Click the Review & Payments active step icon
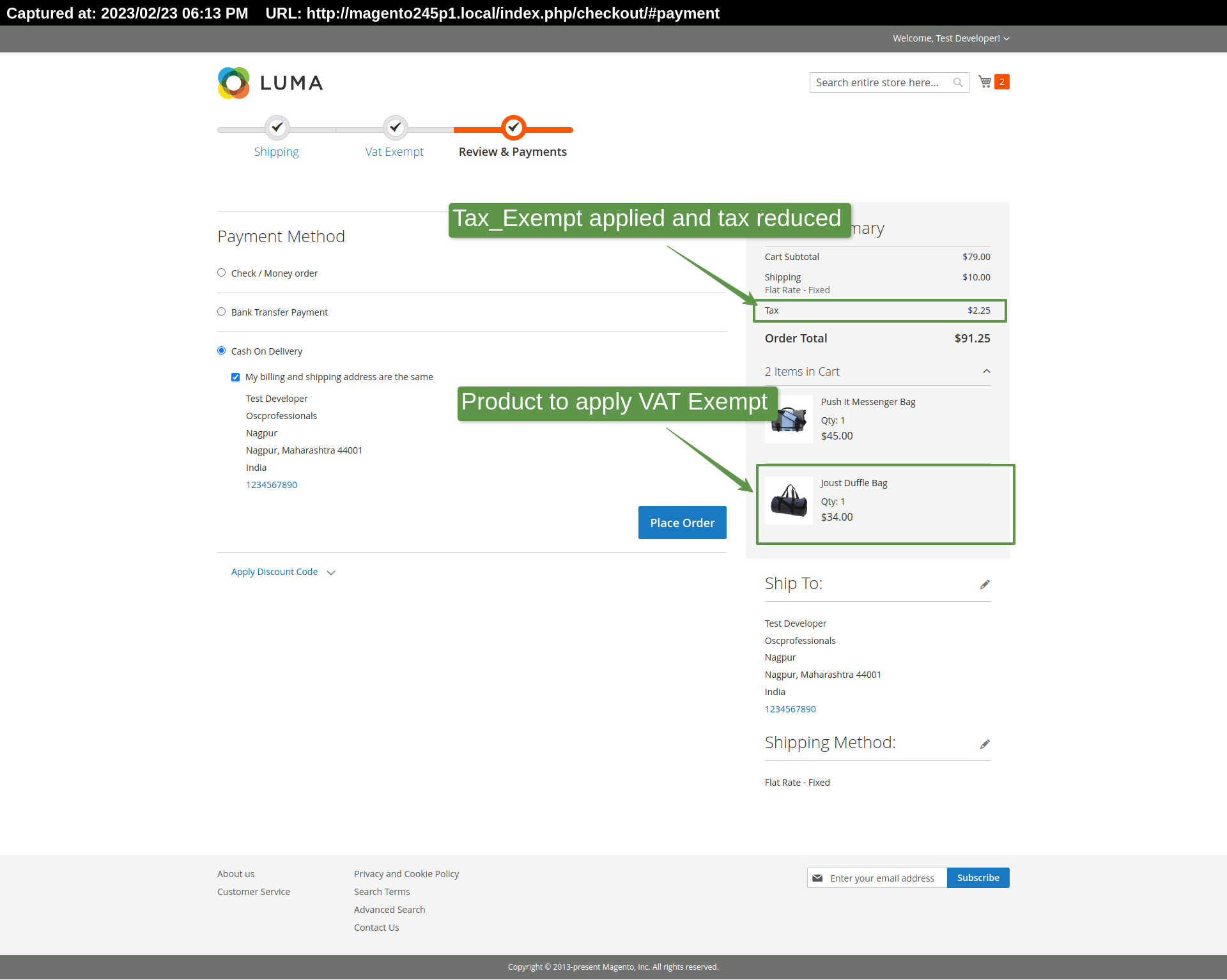1227x980 pixels. pos(513,128)
